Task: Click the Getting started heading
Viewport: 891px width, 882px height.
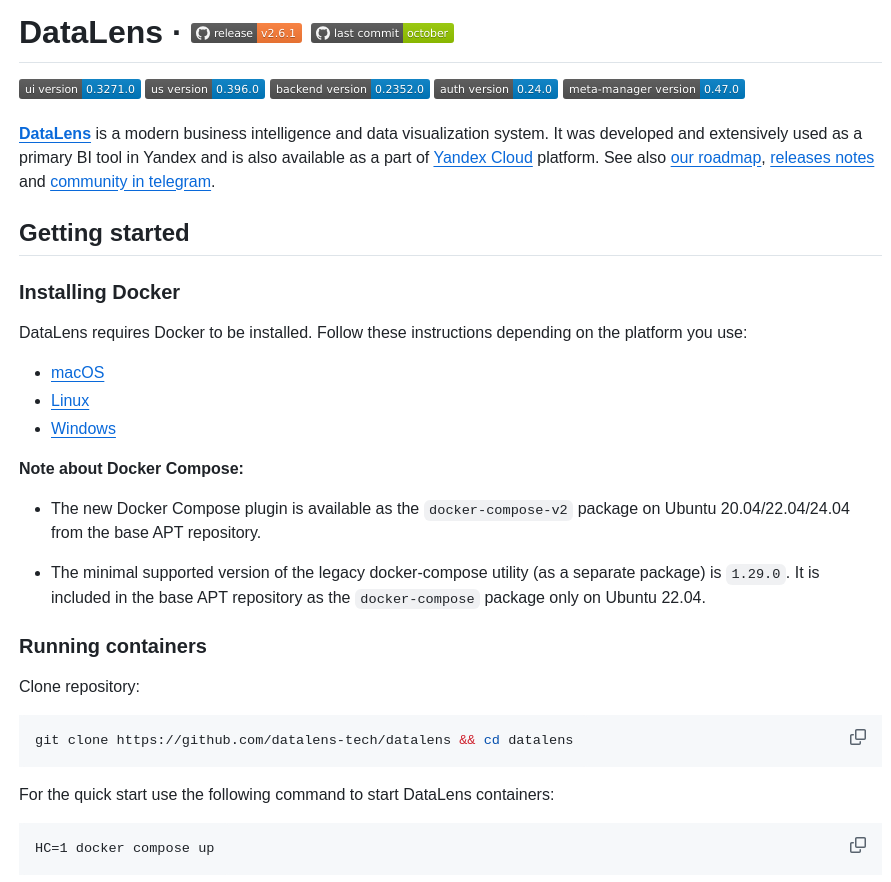Action: click(103, 232)
